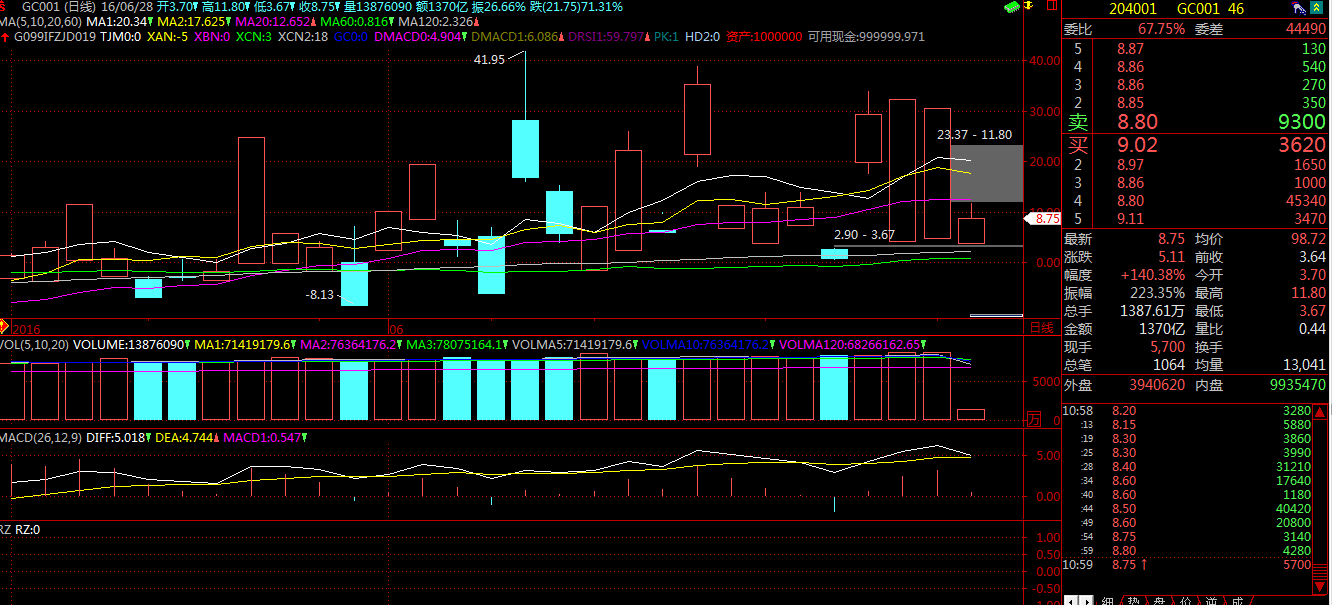The image size is (1332, 605).
Task: Click the 资产:1000000 label
Action: click(x=763, y=37)
